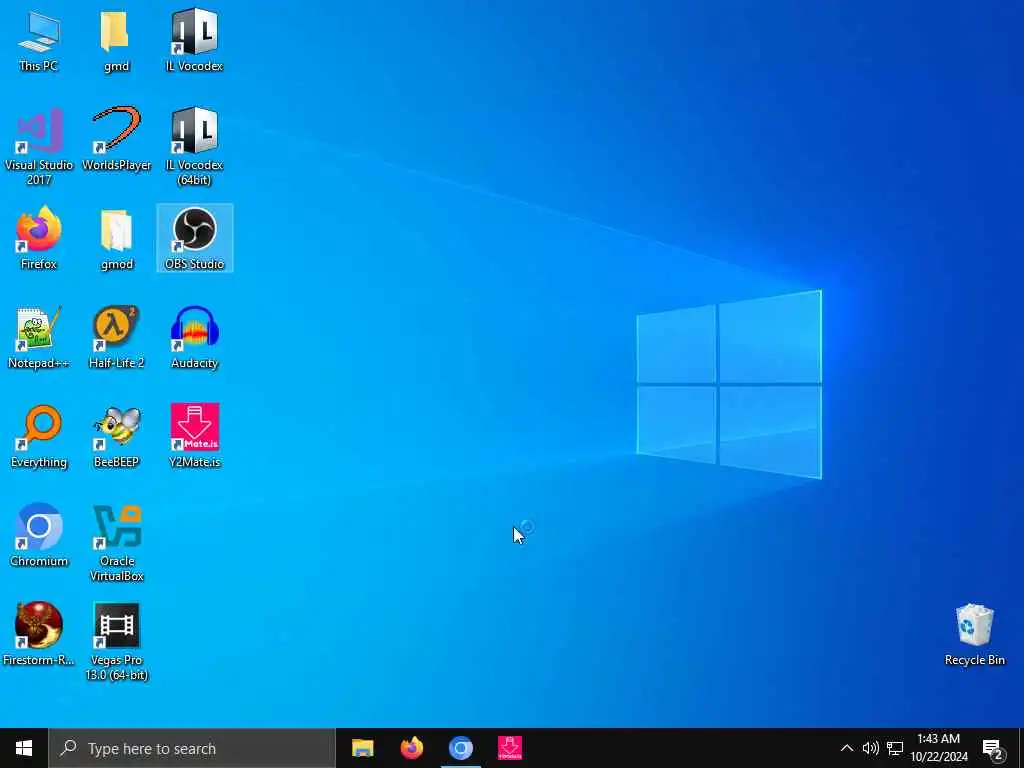Select the Chromium desktop shortcut
This screenshot has width=1024, height=768.
[x=39, y=535]
